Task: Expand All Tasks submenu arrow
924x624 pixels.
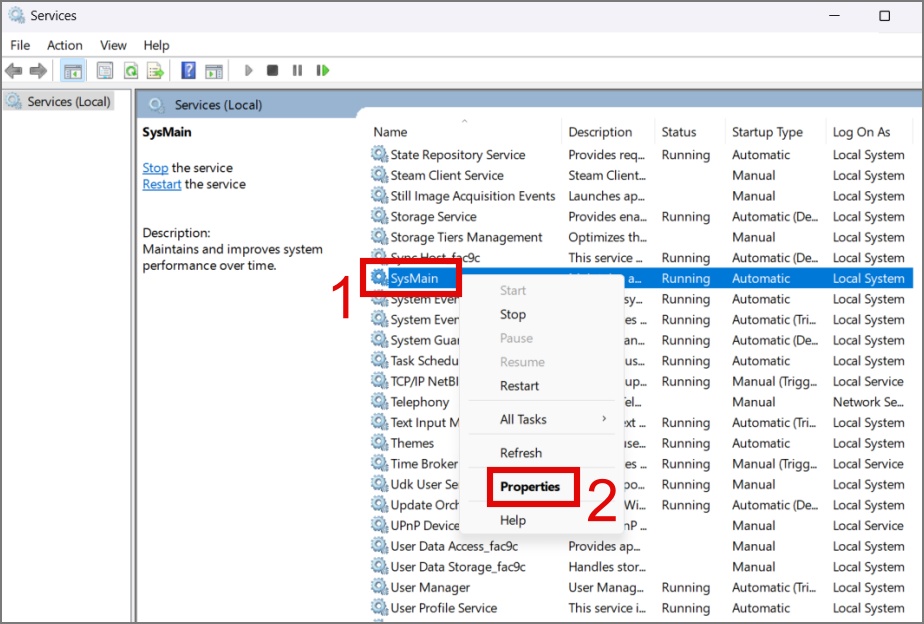Action: (604, 418)
